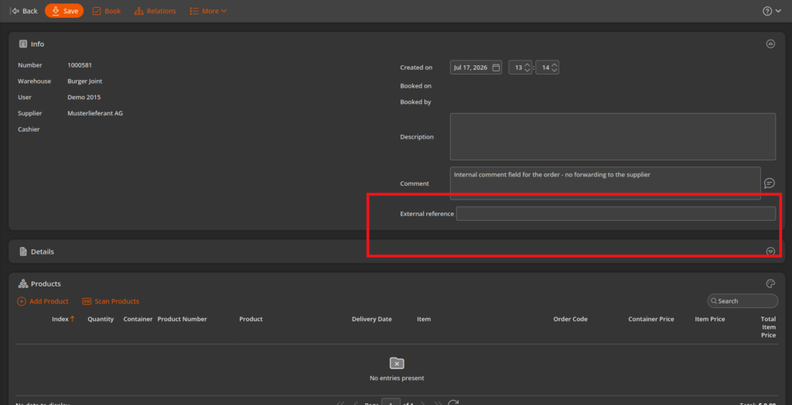Open Relations from the top toolbar
The image size is (792, 405).
pos(155,11)
